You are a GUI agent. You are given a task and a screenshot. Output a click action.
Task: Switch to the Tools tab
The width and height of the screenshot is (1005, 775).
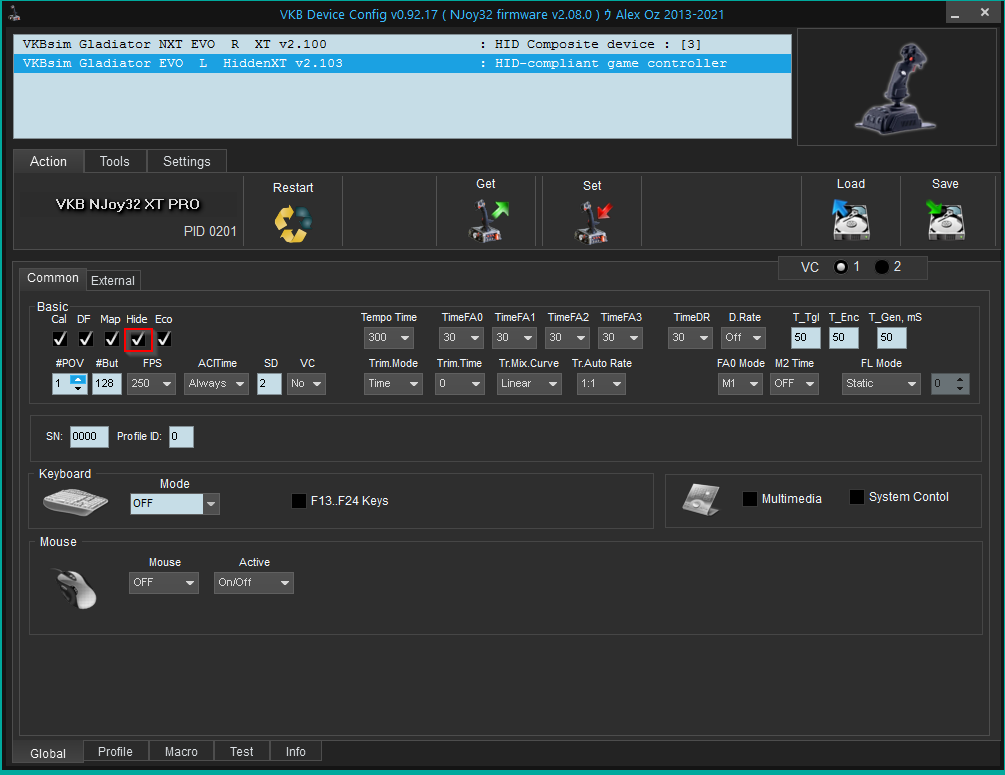(x=115, y=161)
